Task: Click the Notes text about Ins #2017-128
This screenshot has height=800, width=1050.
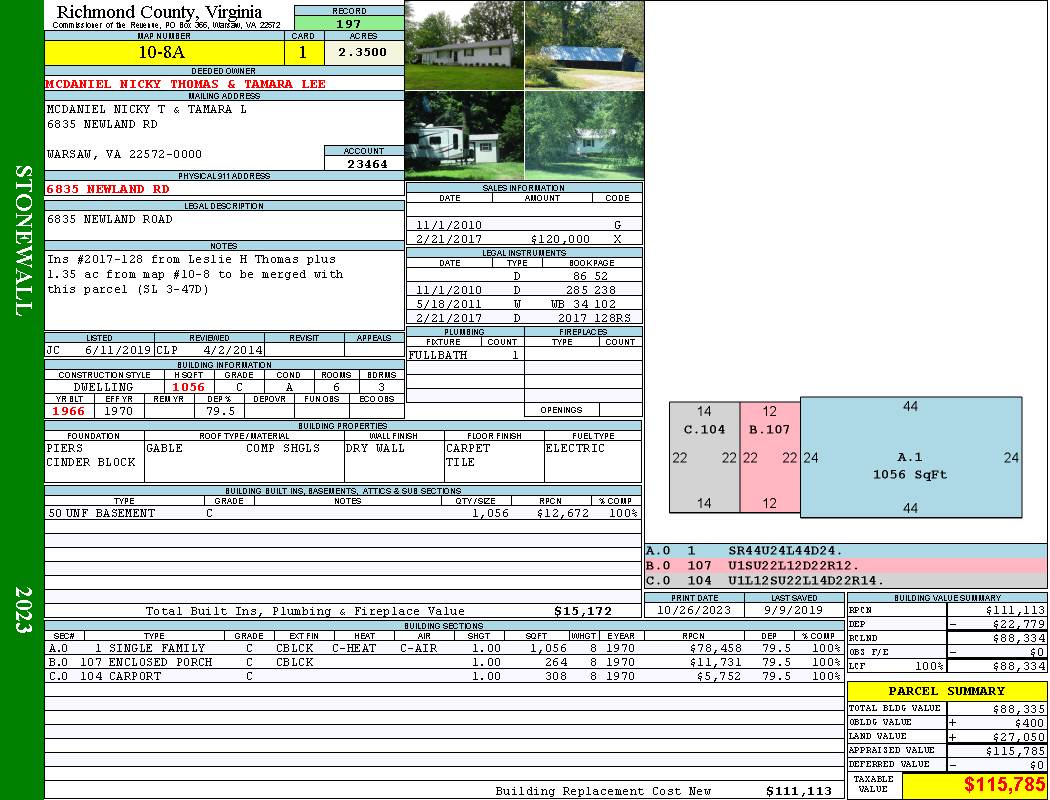Action: [x=195, y=274]
